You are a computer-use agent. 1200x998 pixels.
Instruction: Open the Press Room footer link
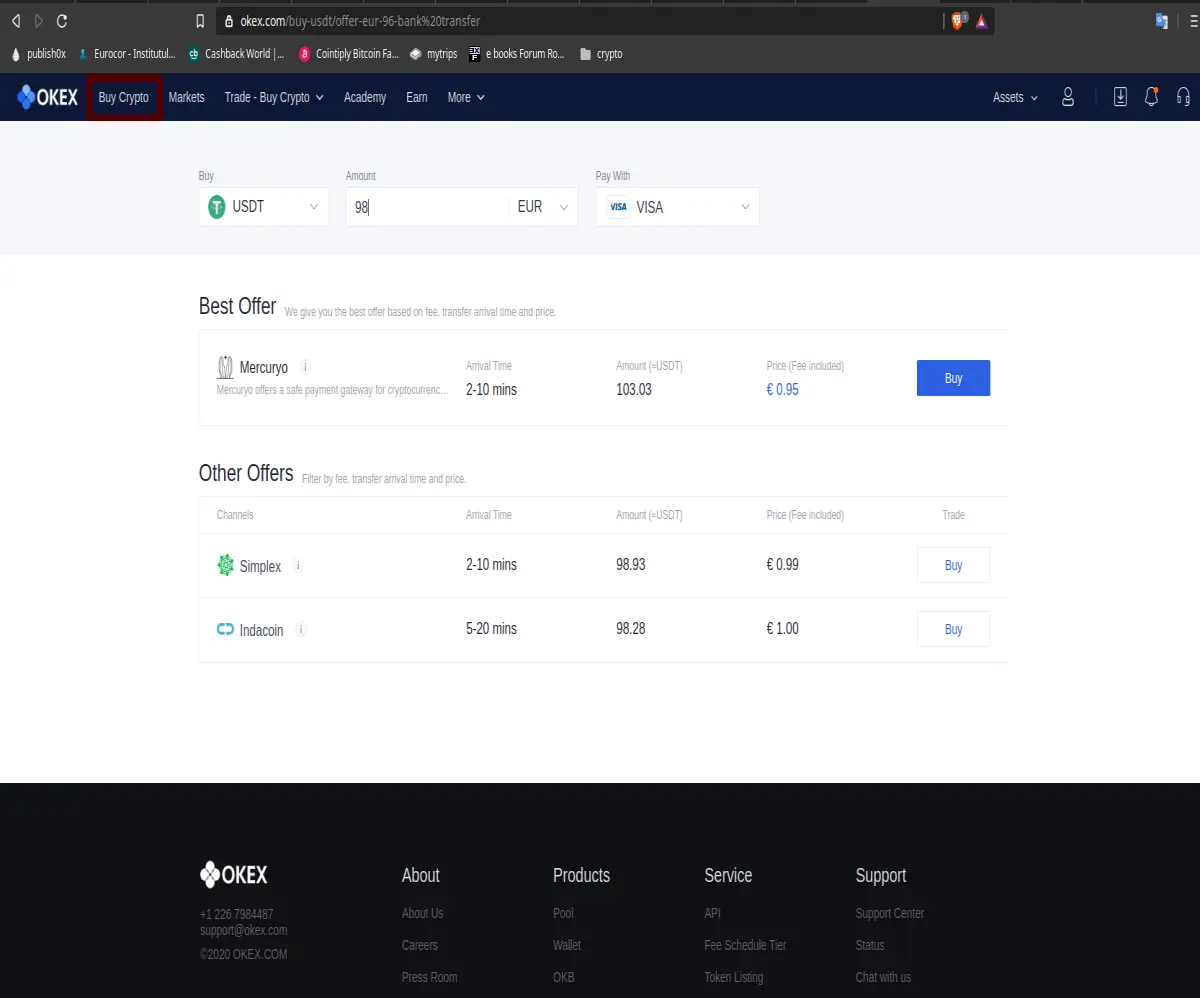tap(430, 977)
